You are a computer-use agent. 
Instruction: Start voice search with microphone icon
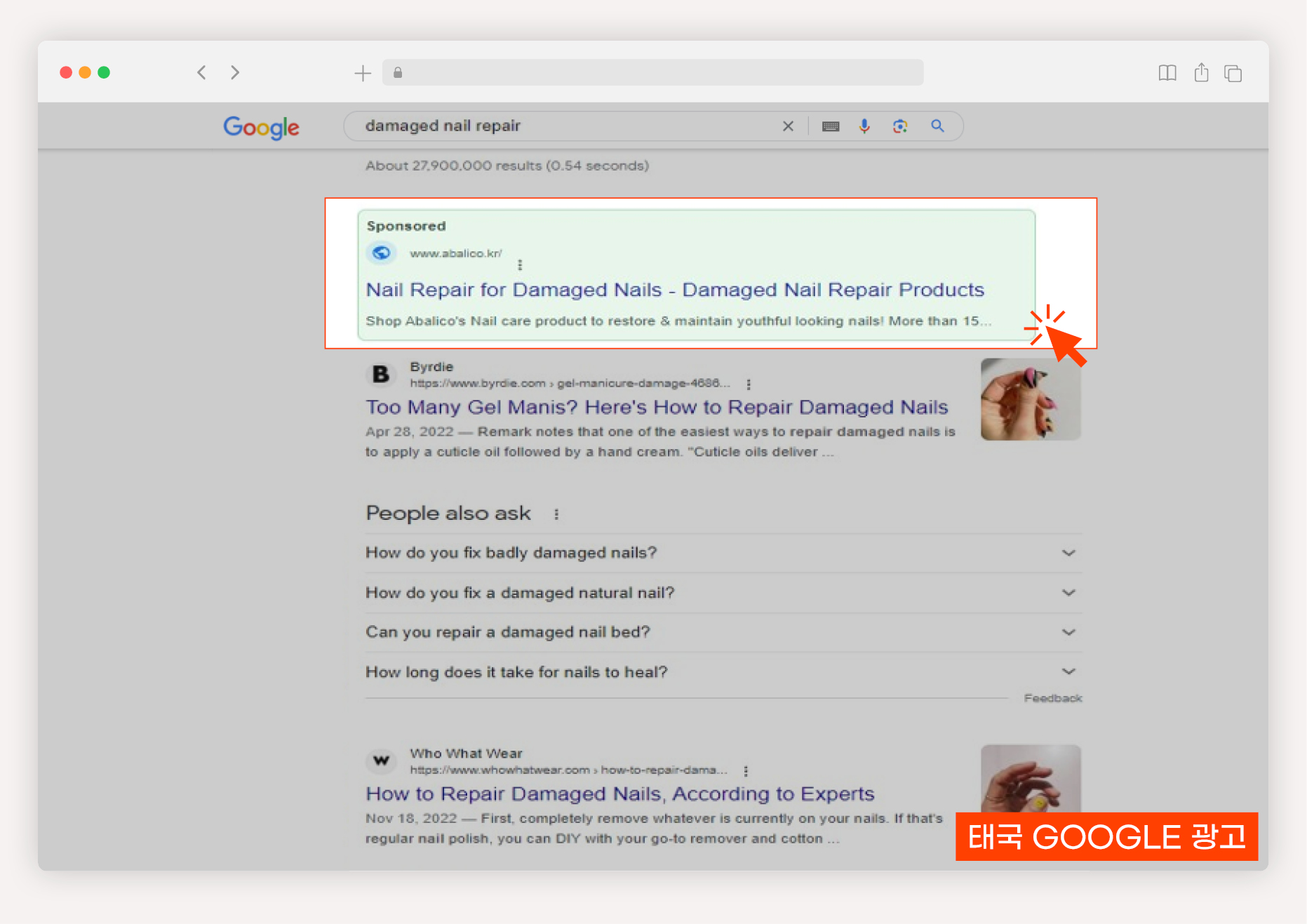(864, 126)
